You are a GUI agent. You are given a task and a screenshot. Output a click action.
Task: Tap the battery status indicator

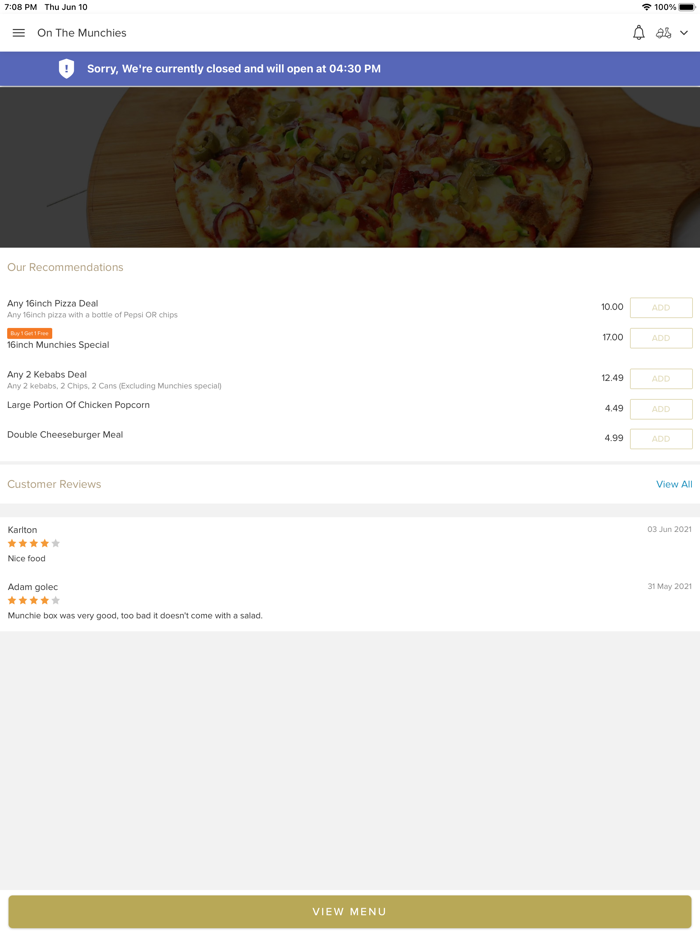687,7
